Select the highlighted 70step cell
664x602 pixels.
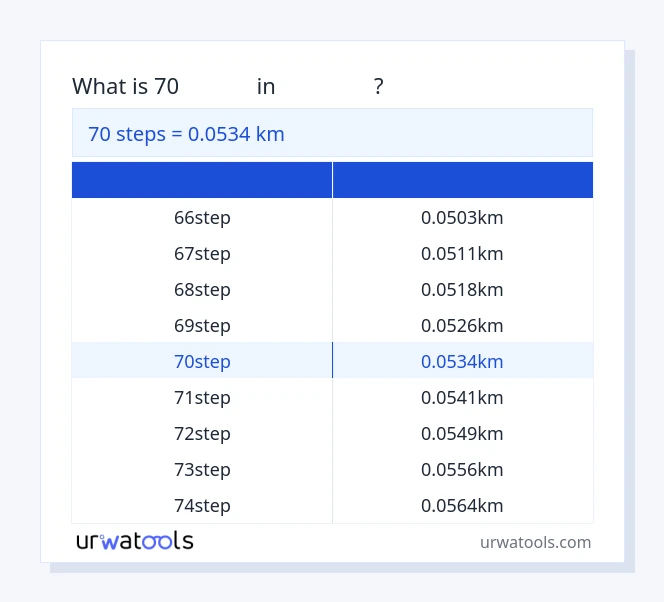coord(202,362)
